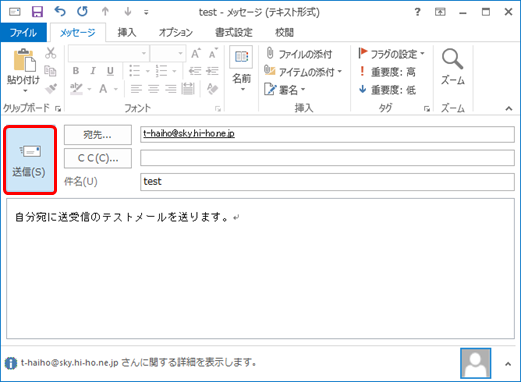
Task: Click in the message body text area
Action: [x=260, y=268]
